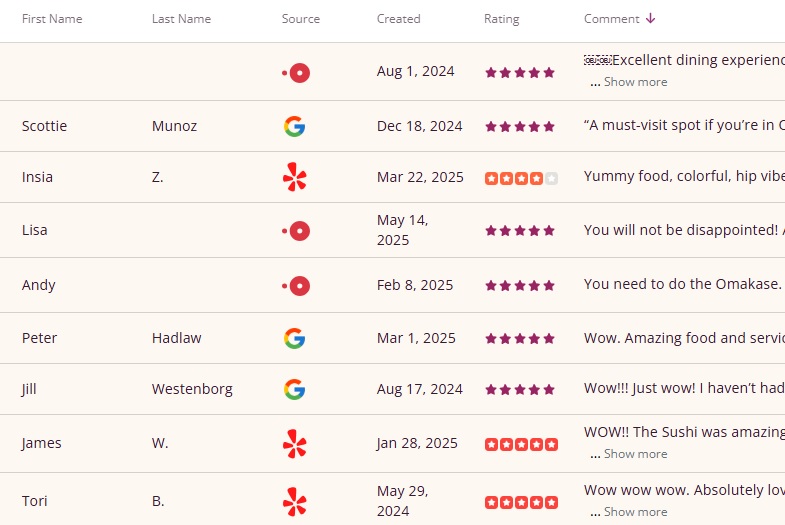Click Insia Z.'s Yelp source icon

pos(294,178)
